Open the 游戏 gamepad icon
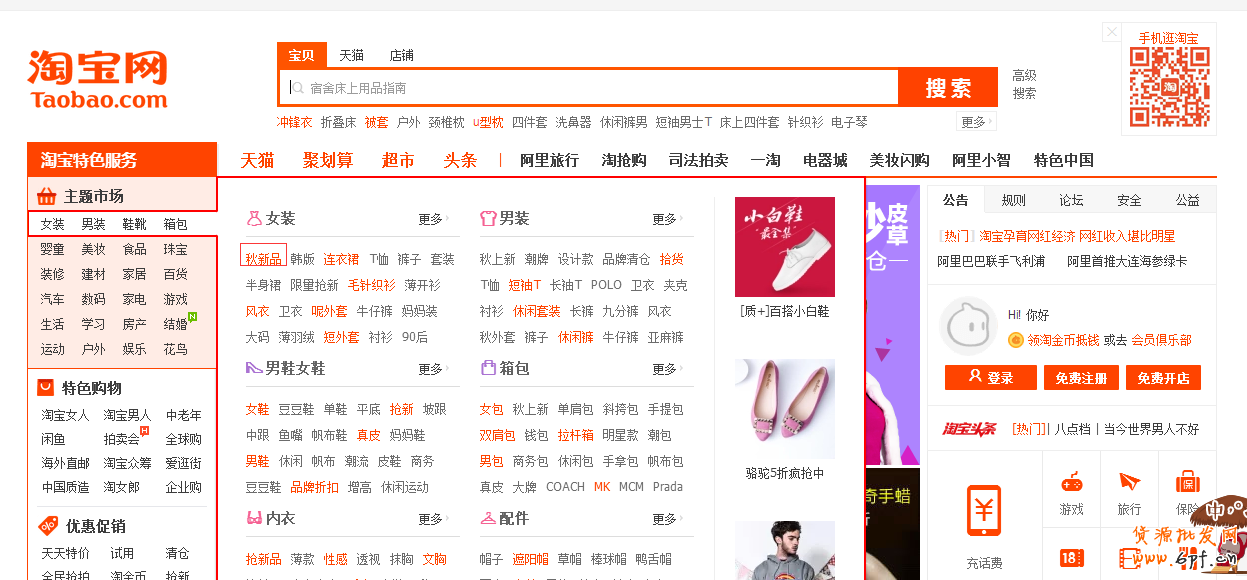The width and height of the screenshot is (1247, 580). pos(1071,481)
